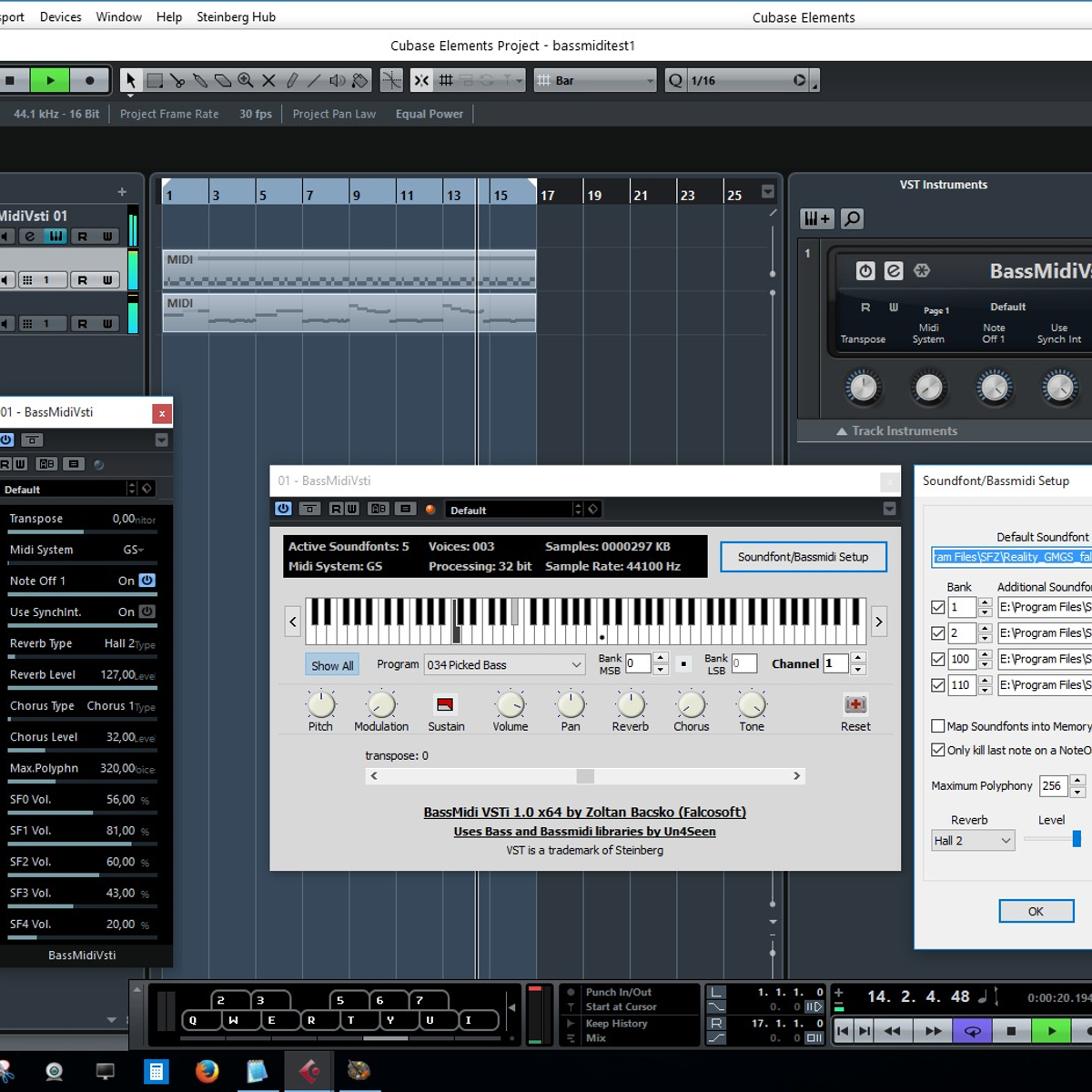Select the Zoom tool

pyautogui.click(x=244, y=80)
